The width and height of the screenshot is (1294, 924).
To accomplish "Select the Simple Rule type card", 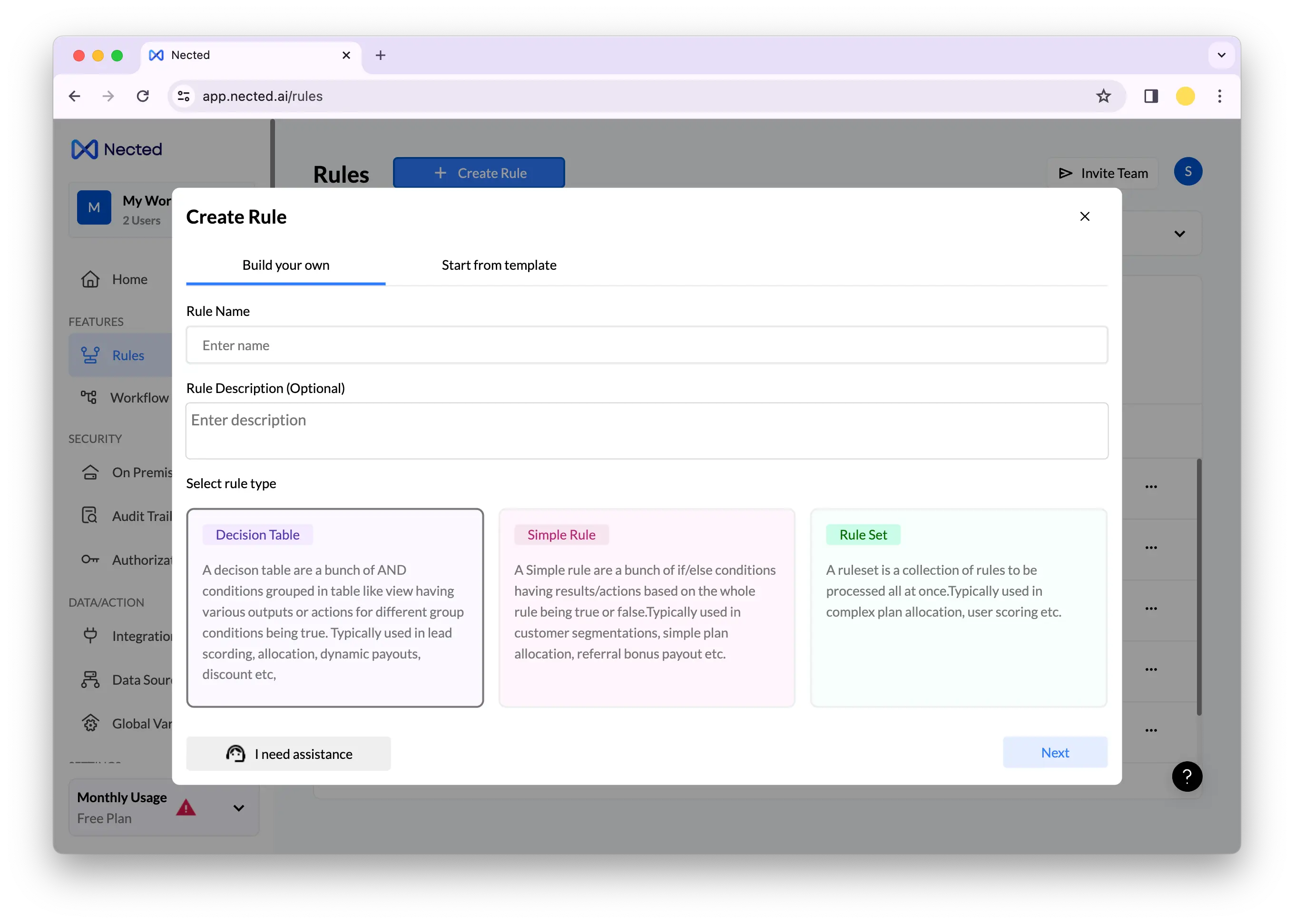I will (646, 608).
